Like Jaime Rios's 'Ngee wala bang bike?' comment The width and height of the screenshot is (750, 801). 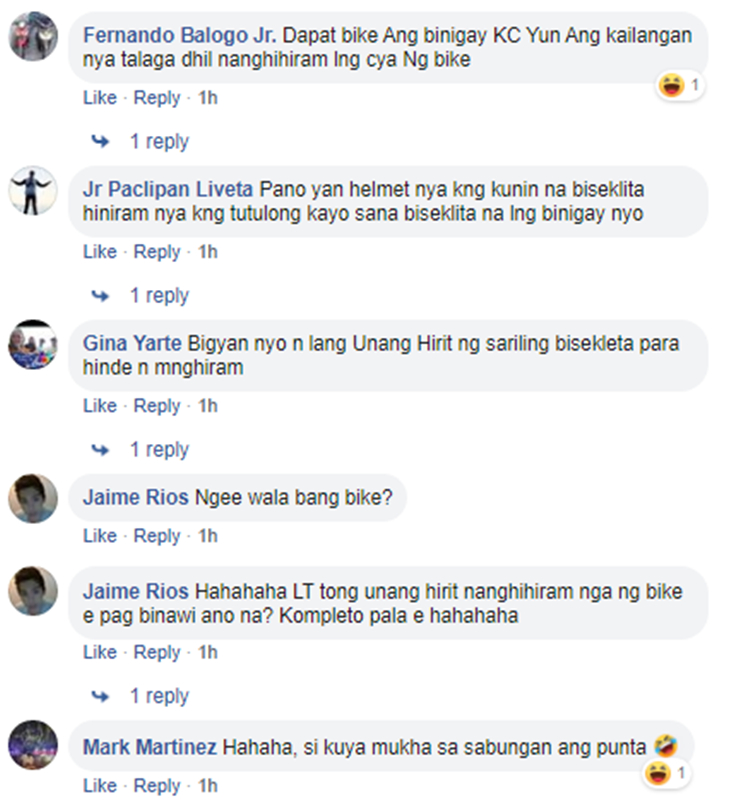click(100, 536)
